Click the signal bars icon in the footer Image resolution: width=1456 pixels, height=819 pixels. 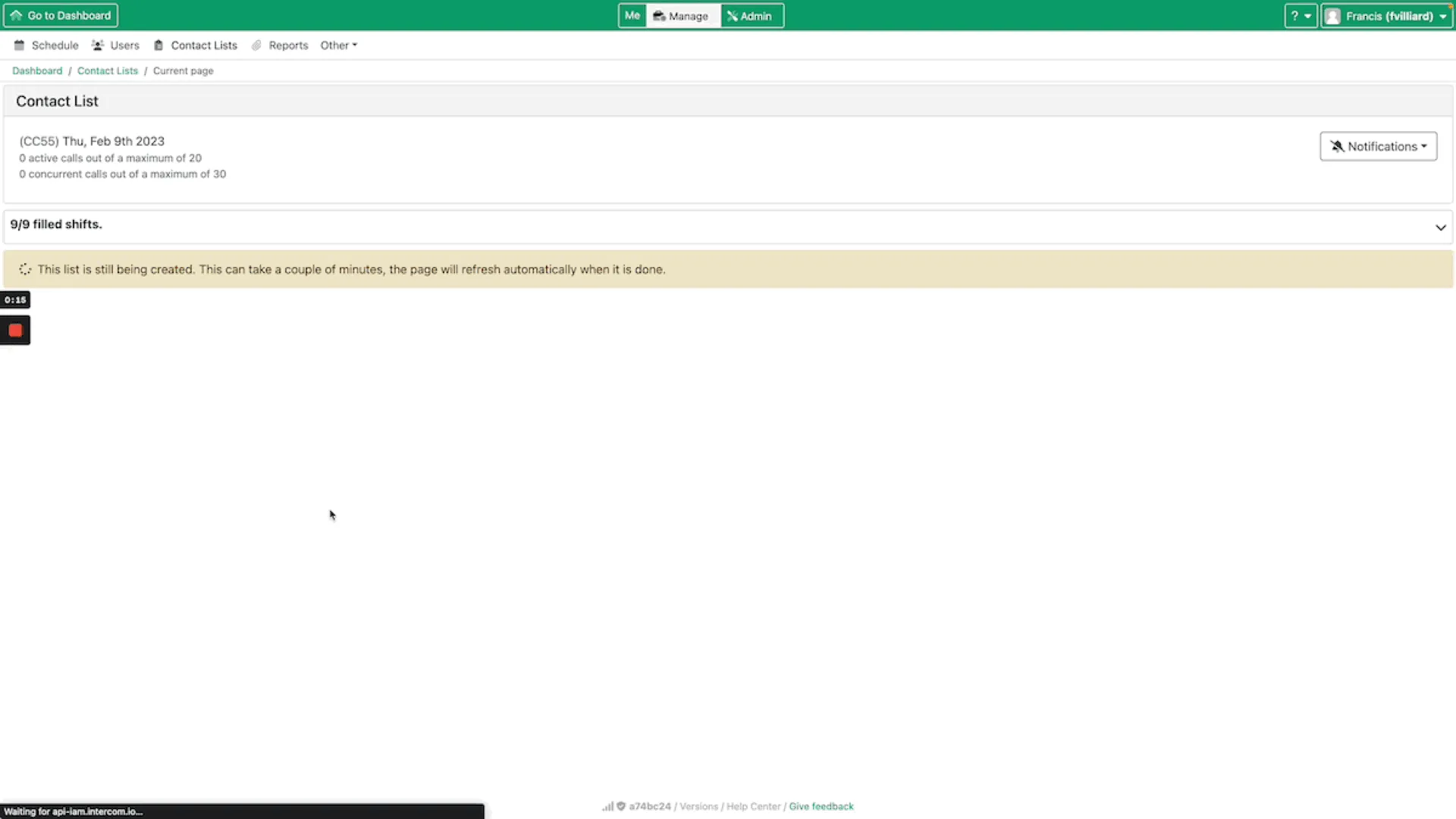point(608,806)
